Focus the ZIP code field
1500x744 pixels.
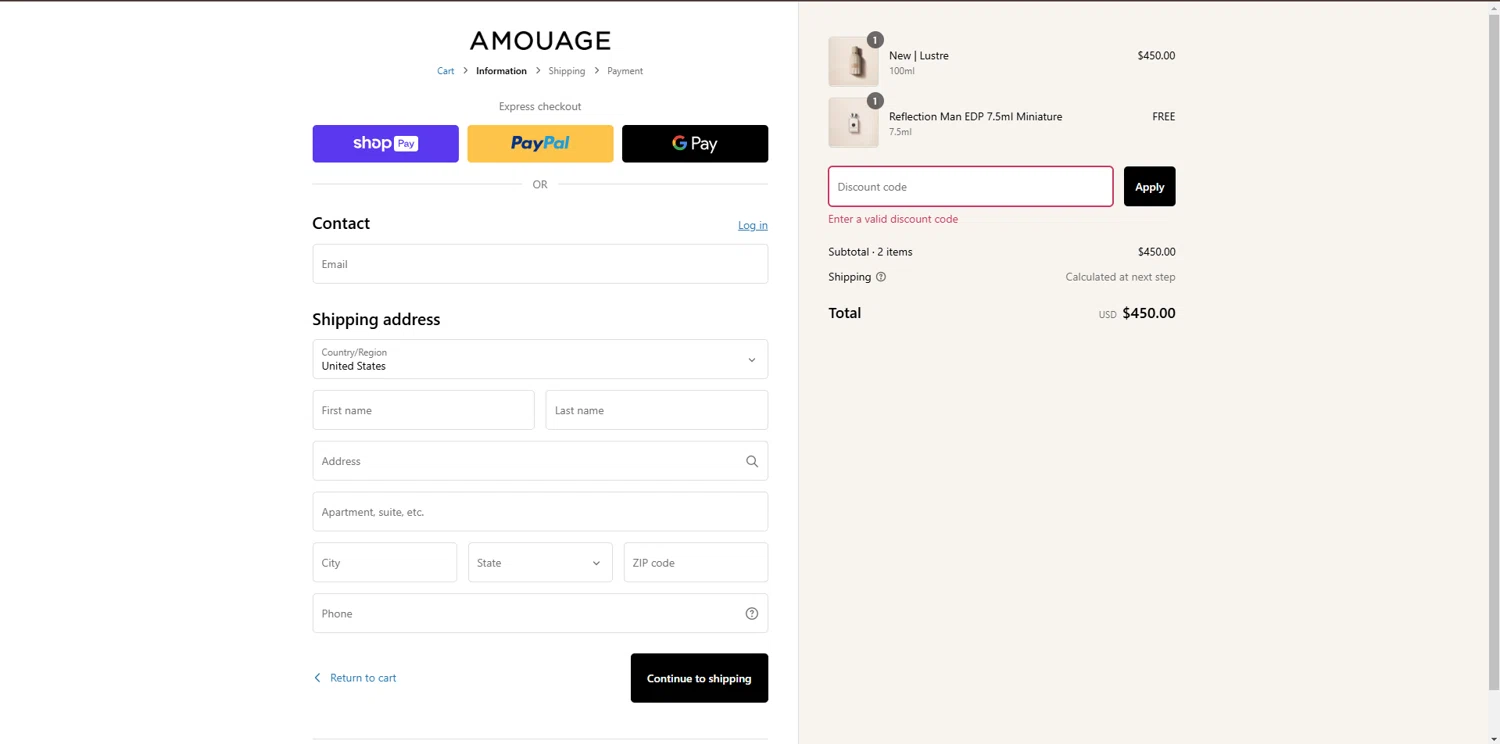(x=696, y=562)
